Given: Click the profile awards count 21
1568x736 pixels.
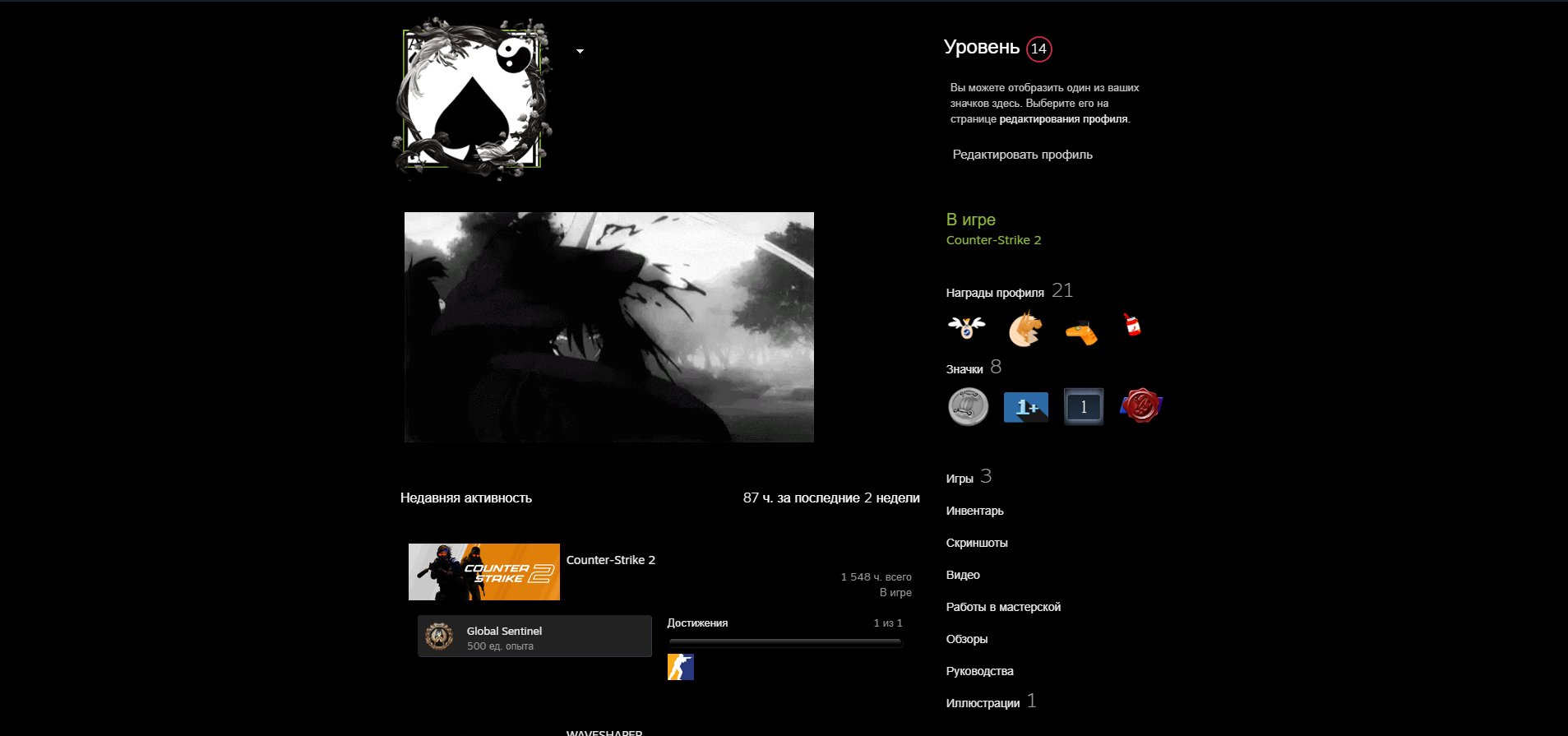Looking at the screenshot, I should (x=1062, y=290).
